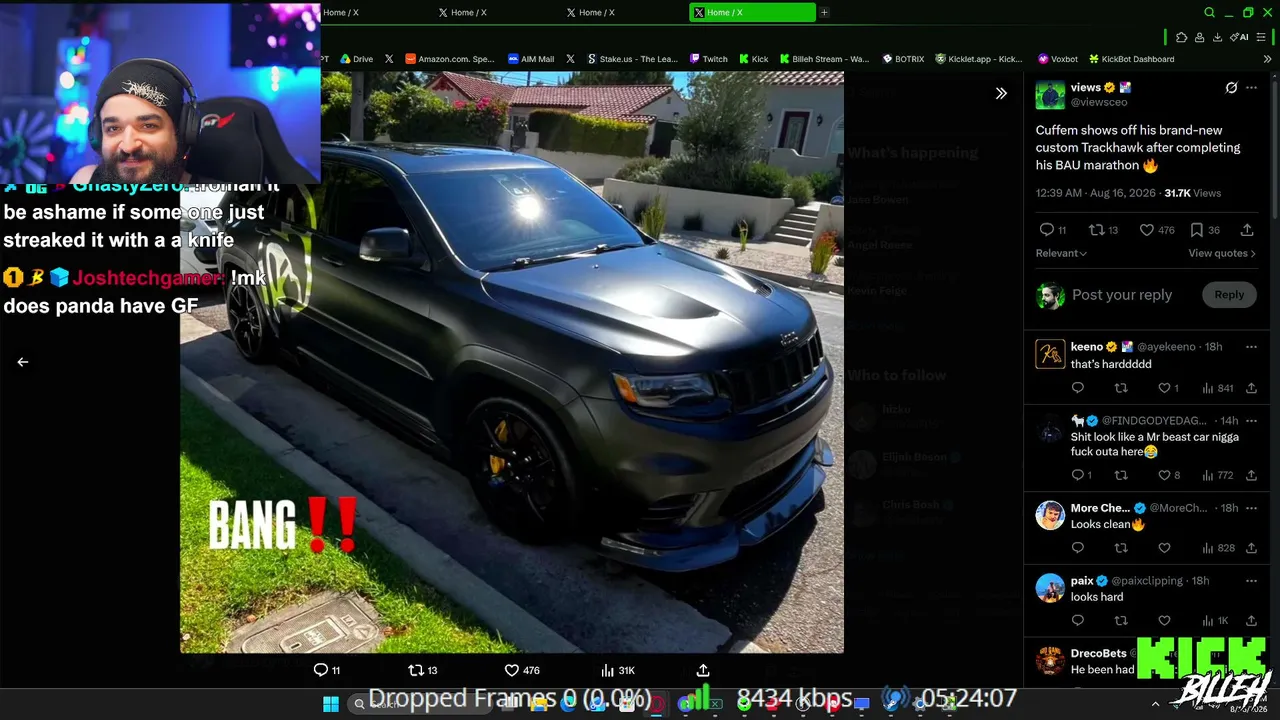Like the 'Looks clean' comment

(x=1164, y=548)
